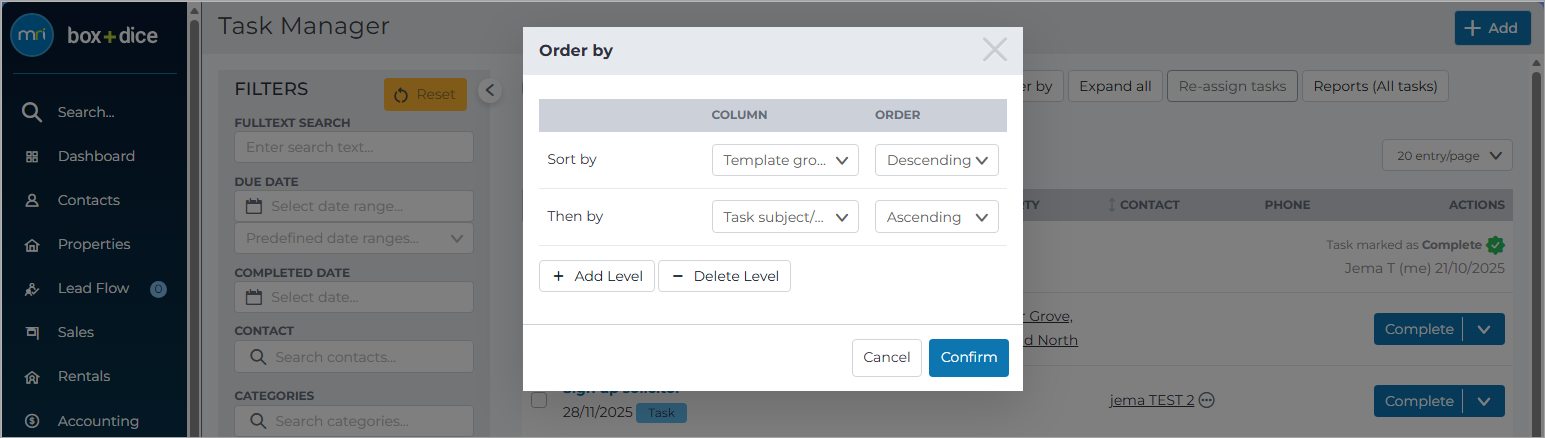Image resolution: width=1545 pixels, height=438 pixels.
Task: Click Add Level button
Action: click(597, 276)
